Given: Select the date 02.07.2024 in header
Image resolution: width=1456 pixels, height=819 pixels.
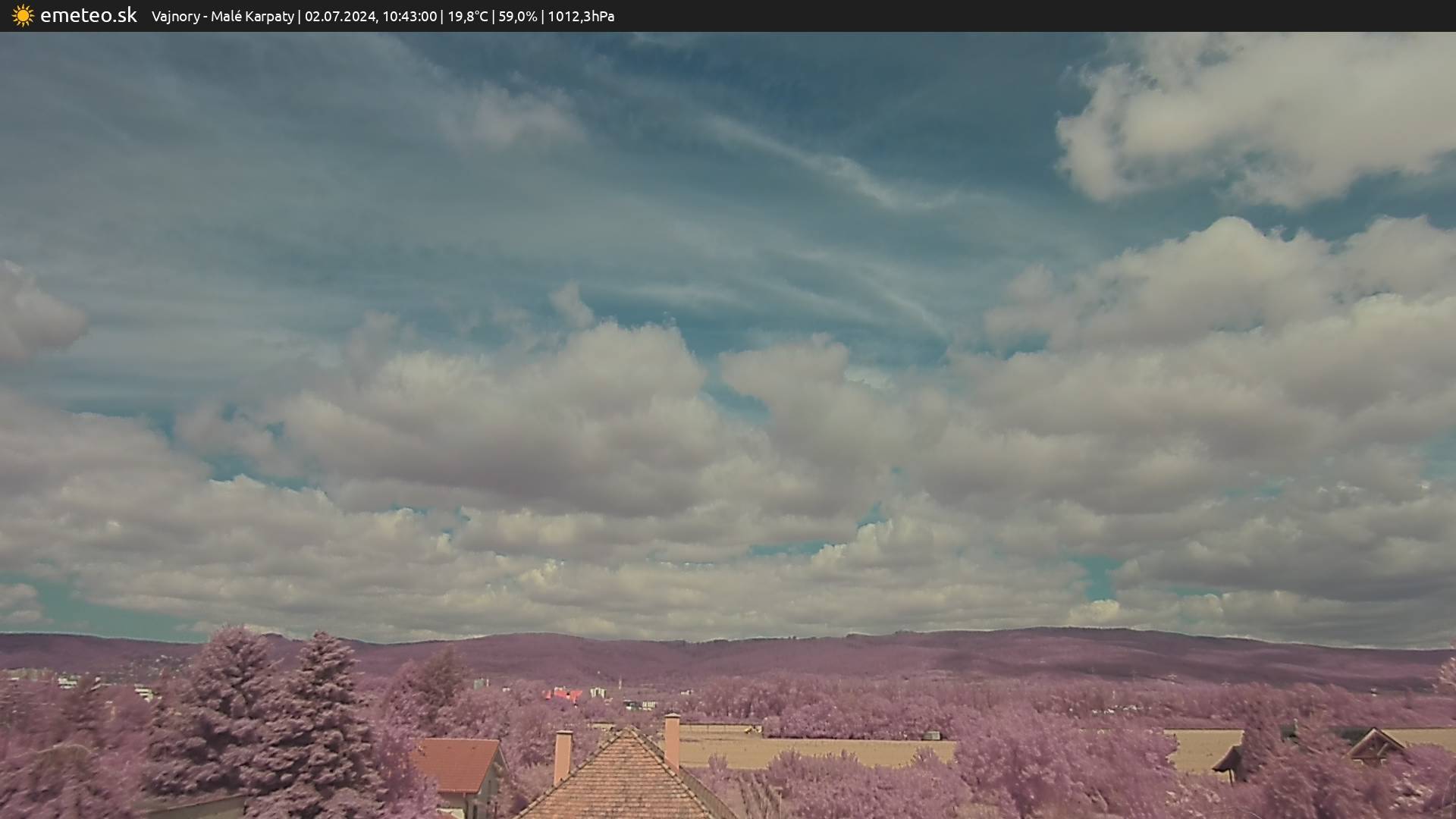Looking at the screenshot, I should click(340, 16).
